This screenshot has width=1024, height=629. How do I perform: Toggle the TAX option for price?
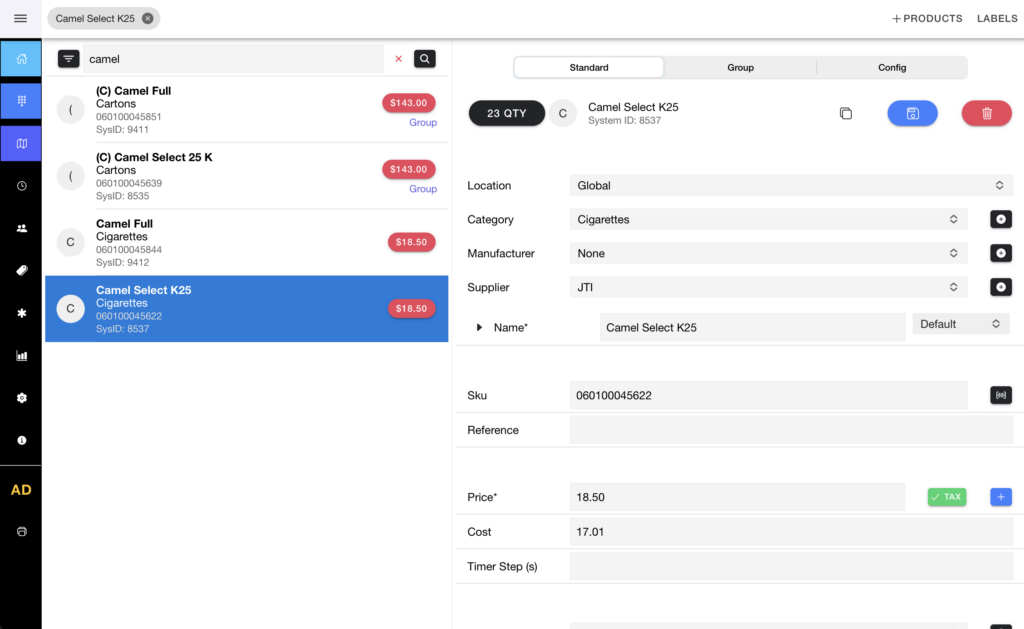947,497
